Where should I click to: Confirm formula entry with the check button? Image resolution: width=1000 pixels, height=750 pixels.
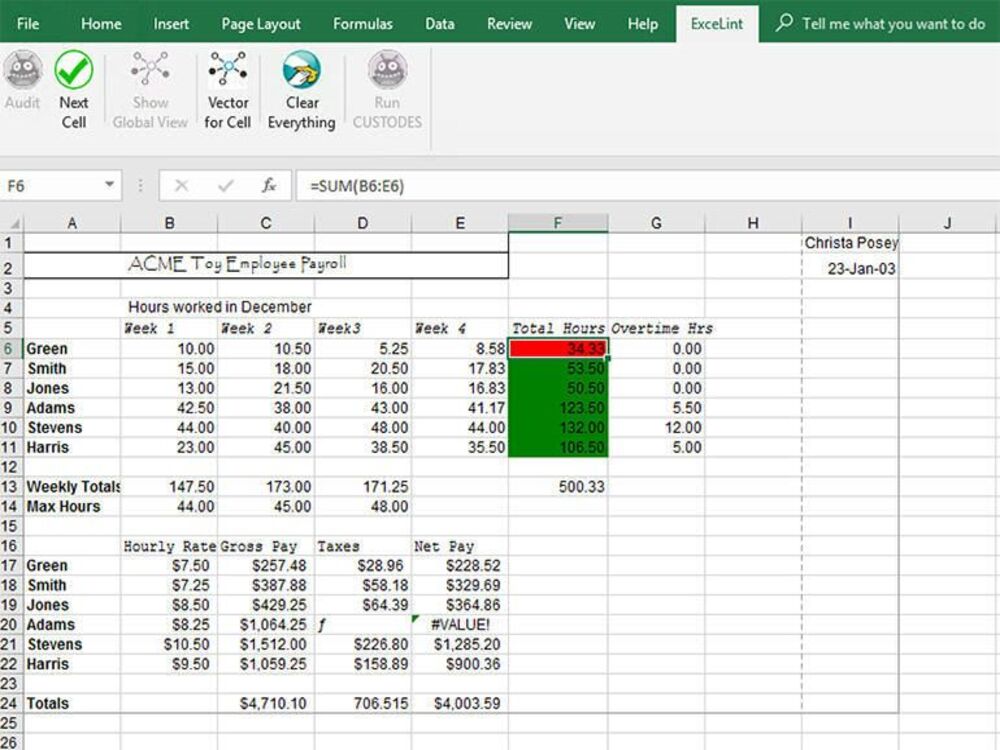tap(223, 183)
